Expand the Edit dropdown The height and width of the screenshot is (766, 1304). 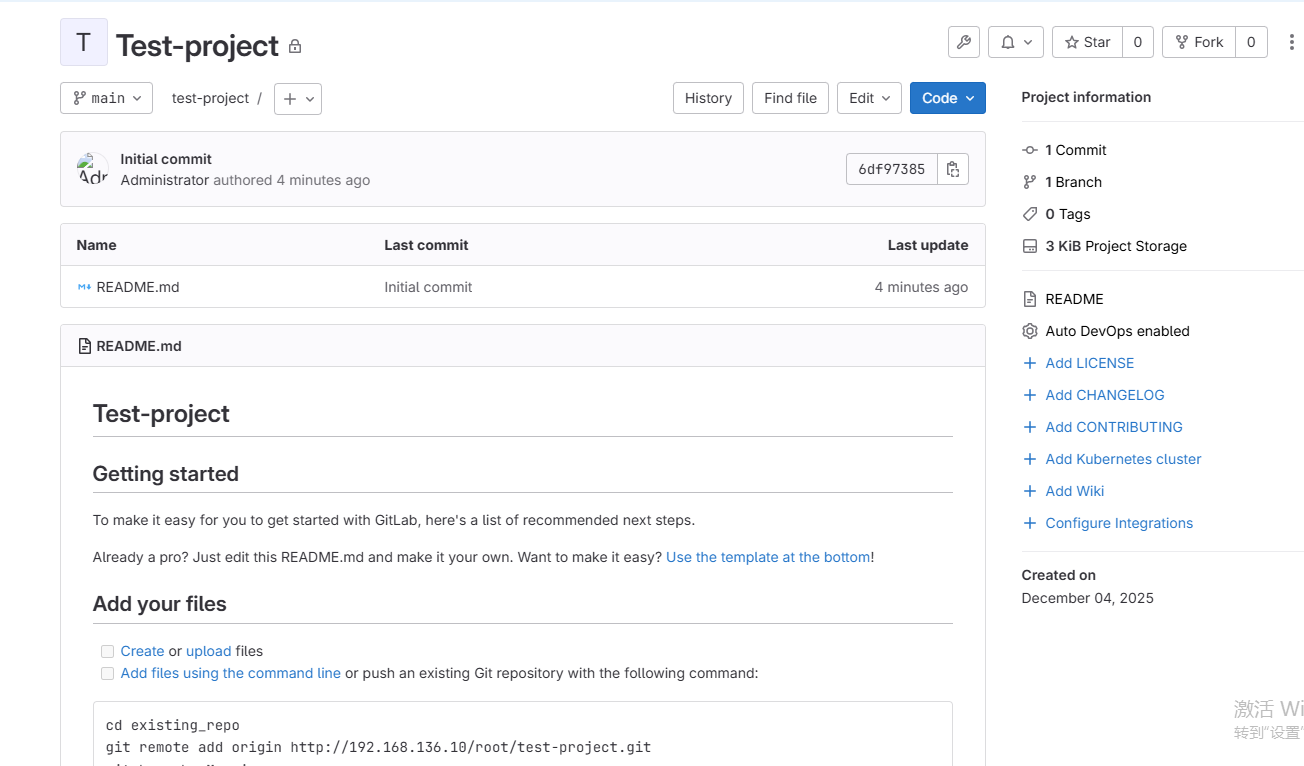coord(869,98)
